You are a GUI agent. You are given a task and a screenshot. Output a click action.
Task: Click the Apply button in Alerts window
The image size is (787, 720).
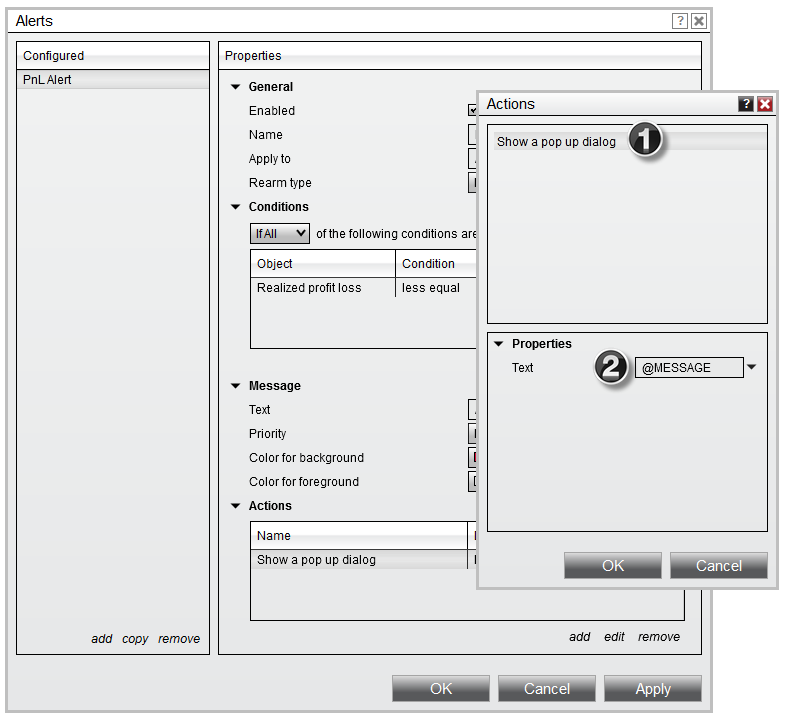pos(652,689)
